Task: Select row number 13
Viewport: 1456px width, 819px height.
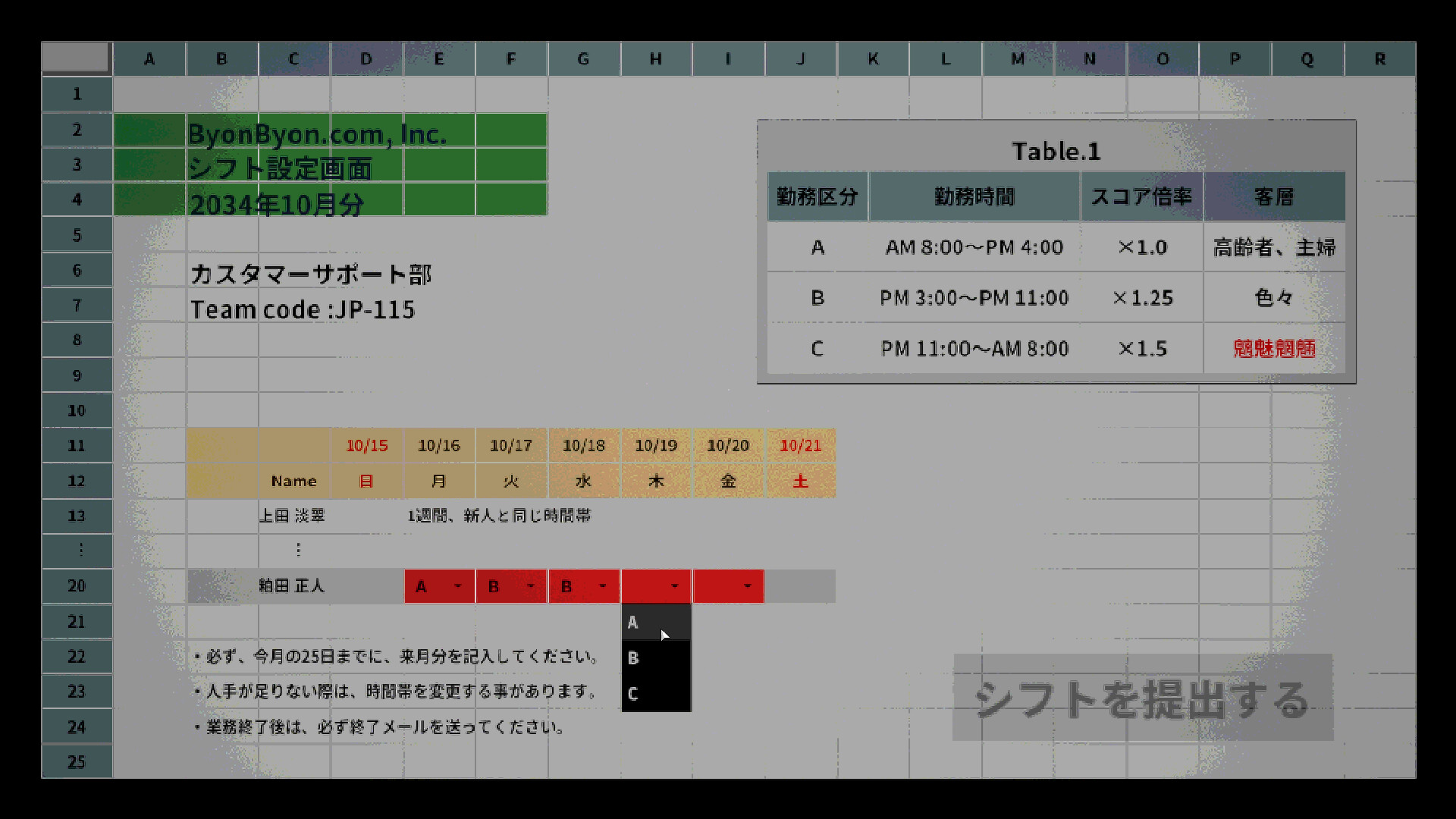Action: point(76,516)
